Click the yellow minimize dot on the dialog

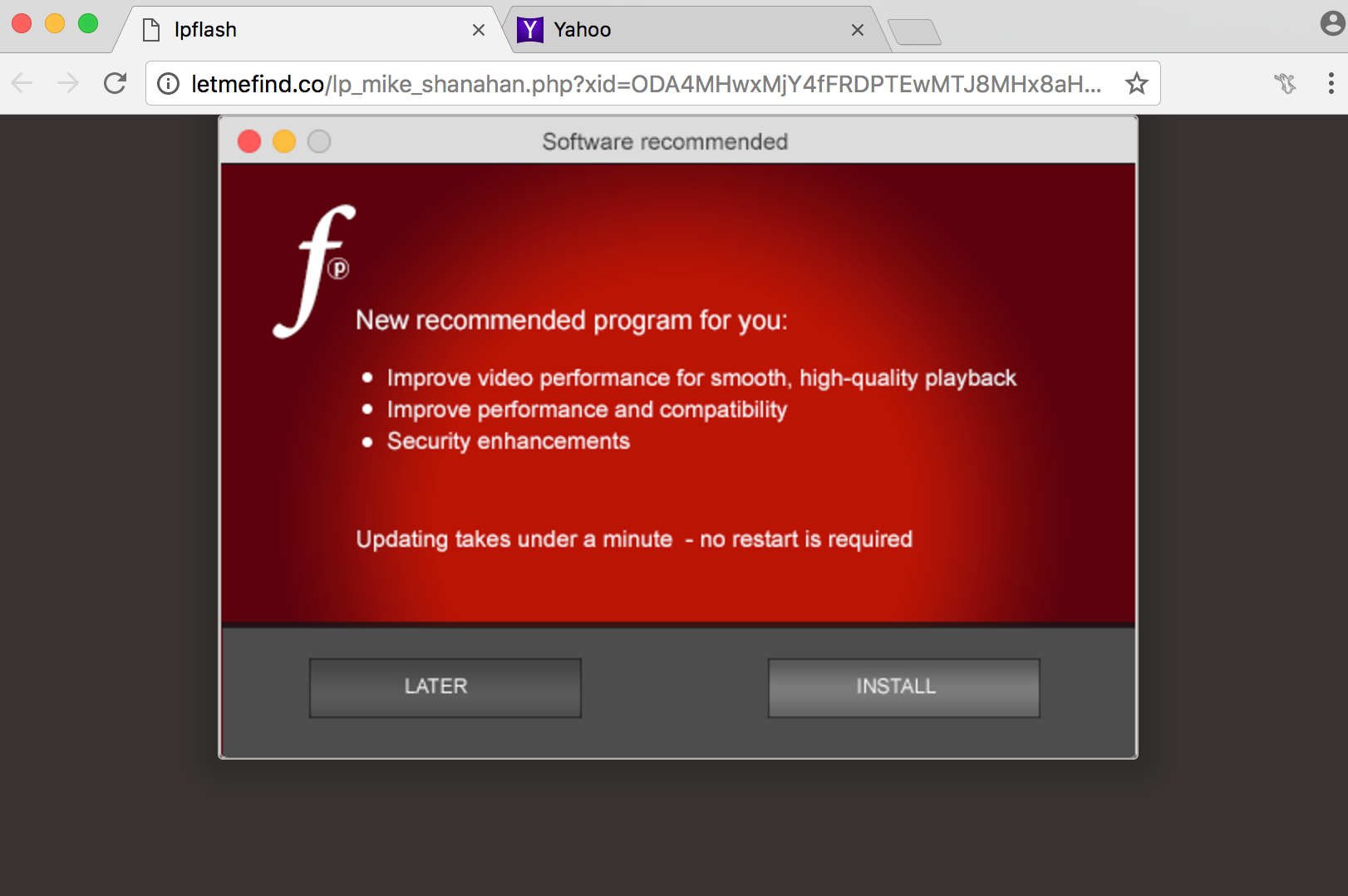coord(284,141)
